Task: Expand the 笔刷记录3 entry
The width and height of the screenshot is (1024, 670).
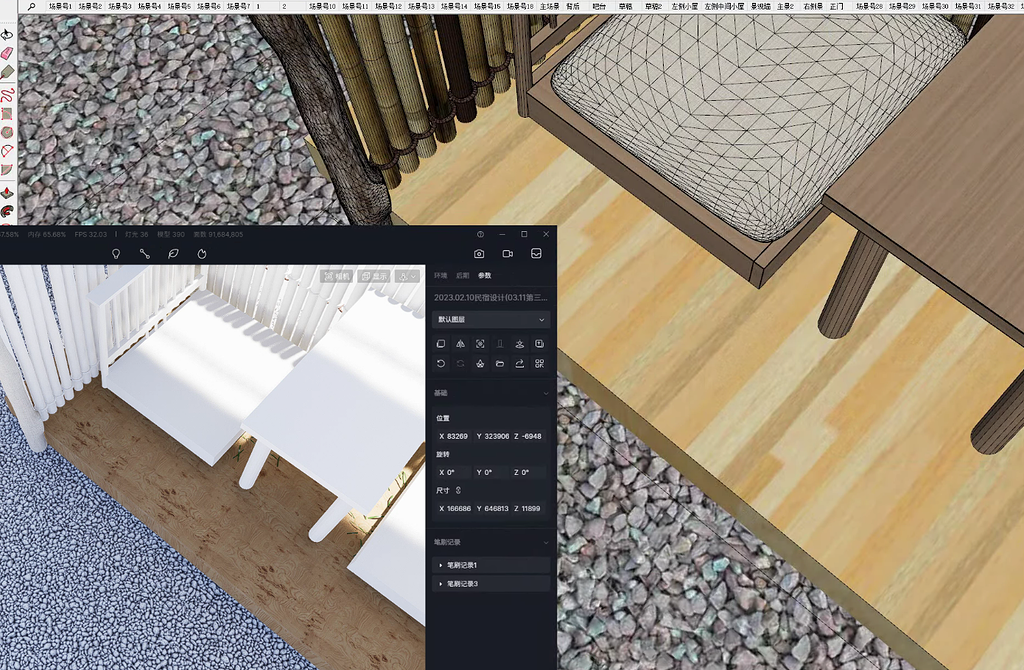Action: pos(490,584)
